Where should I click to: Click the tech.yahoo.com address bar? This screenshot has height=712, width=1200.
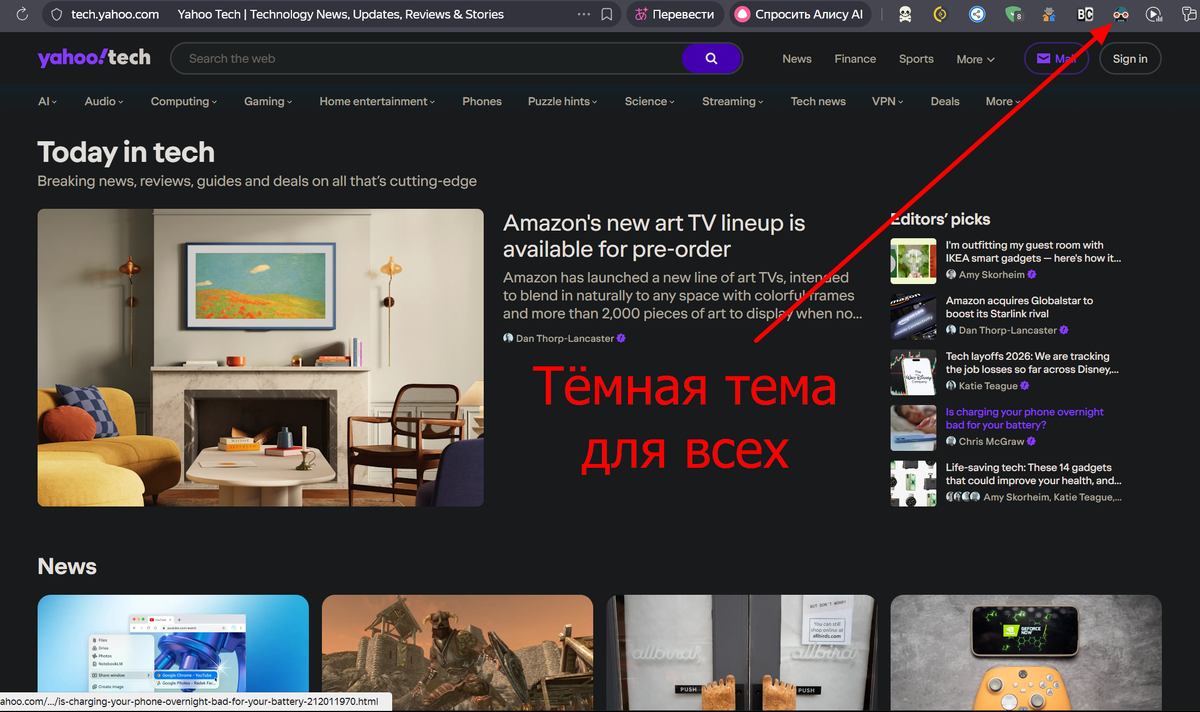pyautogui.click(x=115, y=15)
